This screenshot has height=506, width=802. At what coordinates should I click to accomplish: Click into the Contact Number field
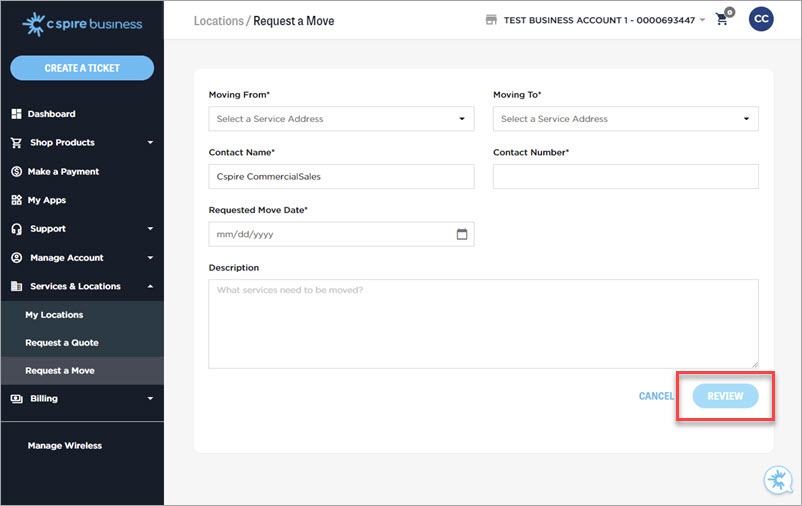pyautogui.click(x=625, y=177)
